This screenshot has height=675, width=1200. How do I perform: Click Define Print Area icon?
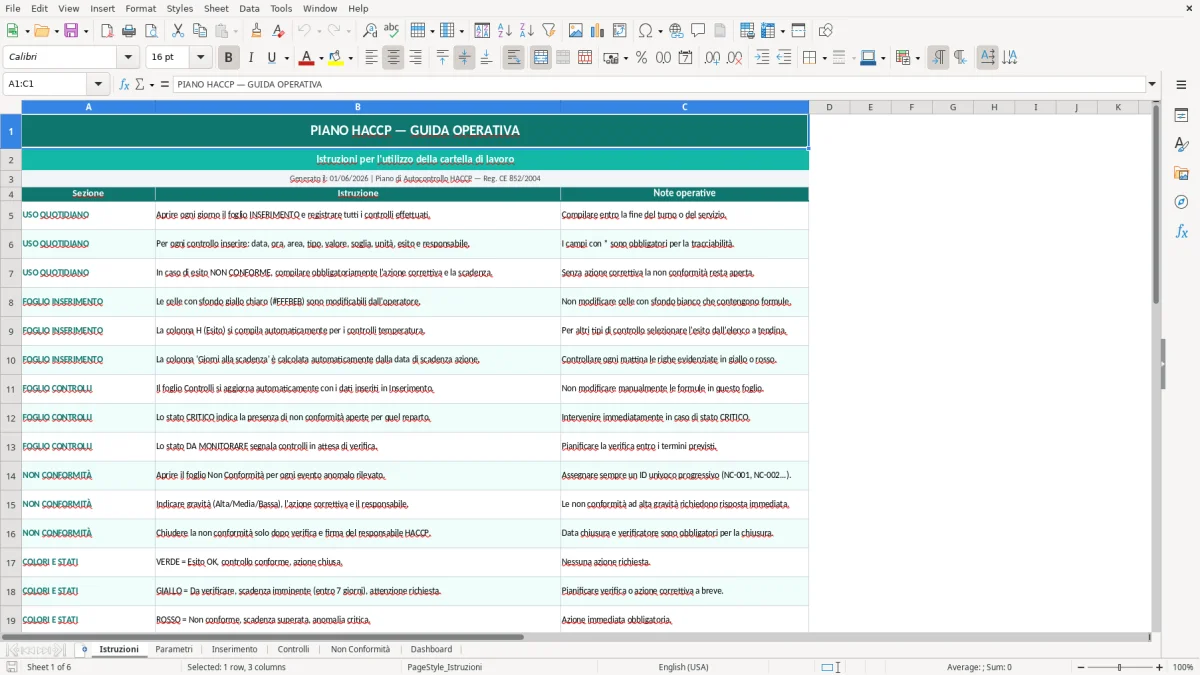click(747, 31)
